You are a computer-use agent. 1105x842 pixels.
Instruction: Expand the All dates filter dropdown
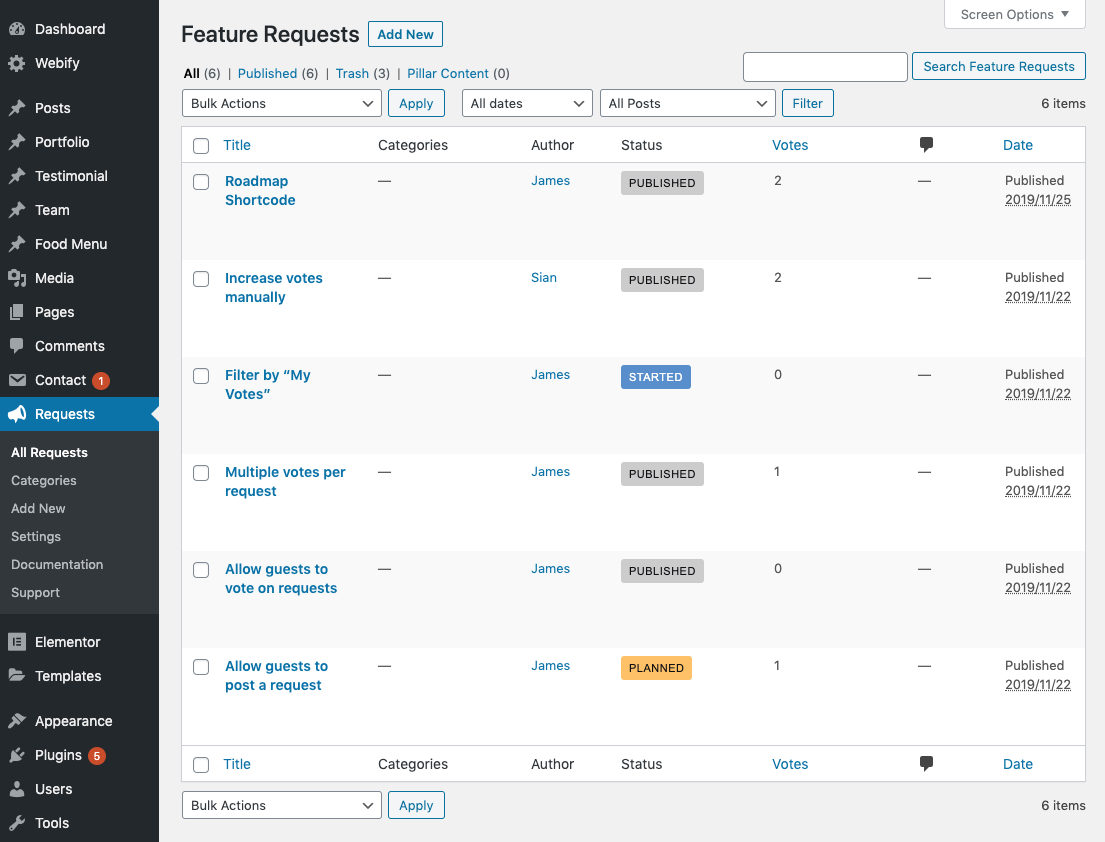[527, 103]
